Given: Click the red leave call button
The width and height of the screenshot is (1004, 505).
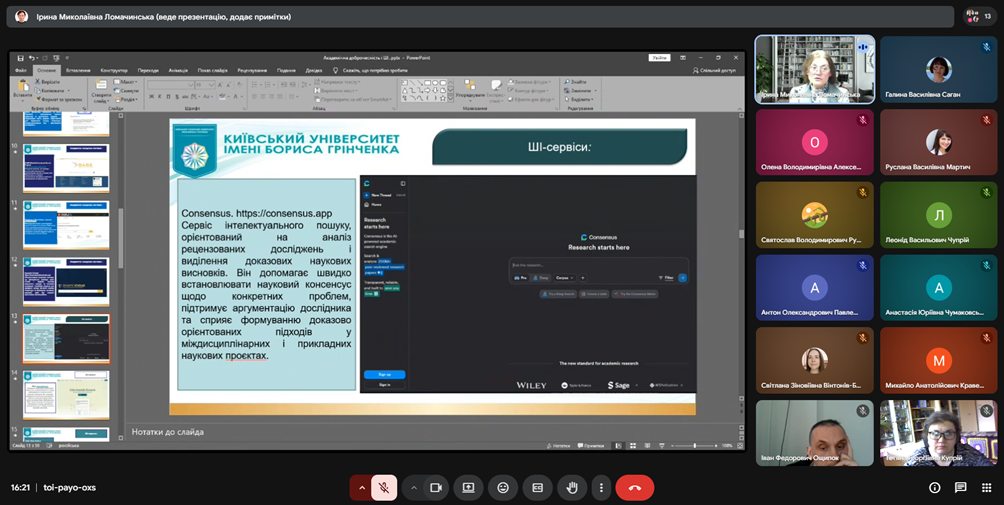Looking at the screenshot, I should coord(634,487).
